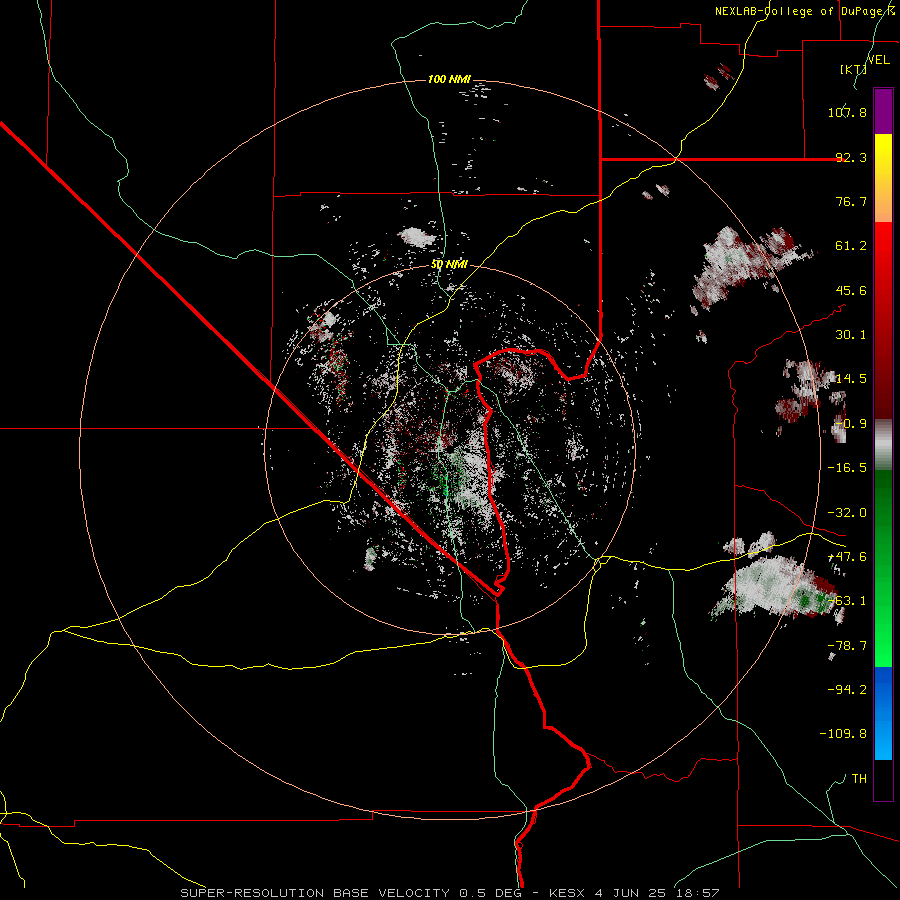The image size is (900, 900).
Task: Select the 61.2 legend value
Action: click(x=851, y=246)
